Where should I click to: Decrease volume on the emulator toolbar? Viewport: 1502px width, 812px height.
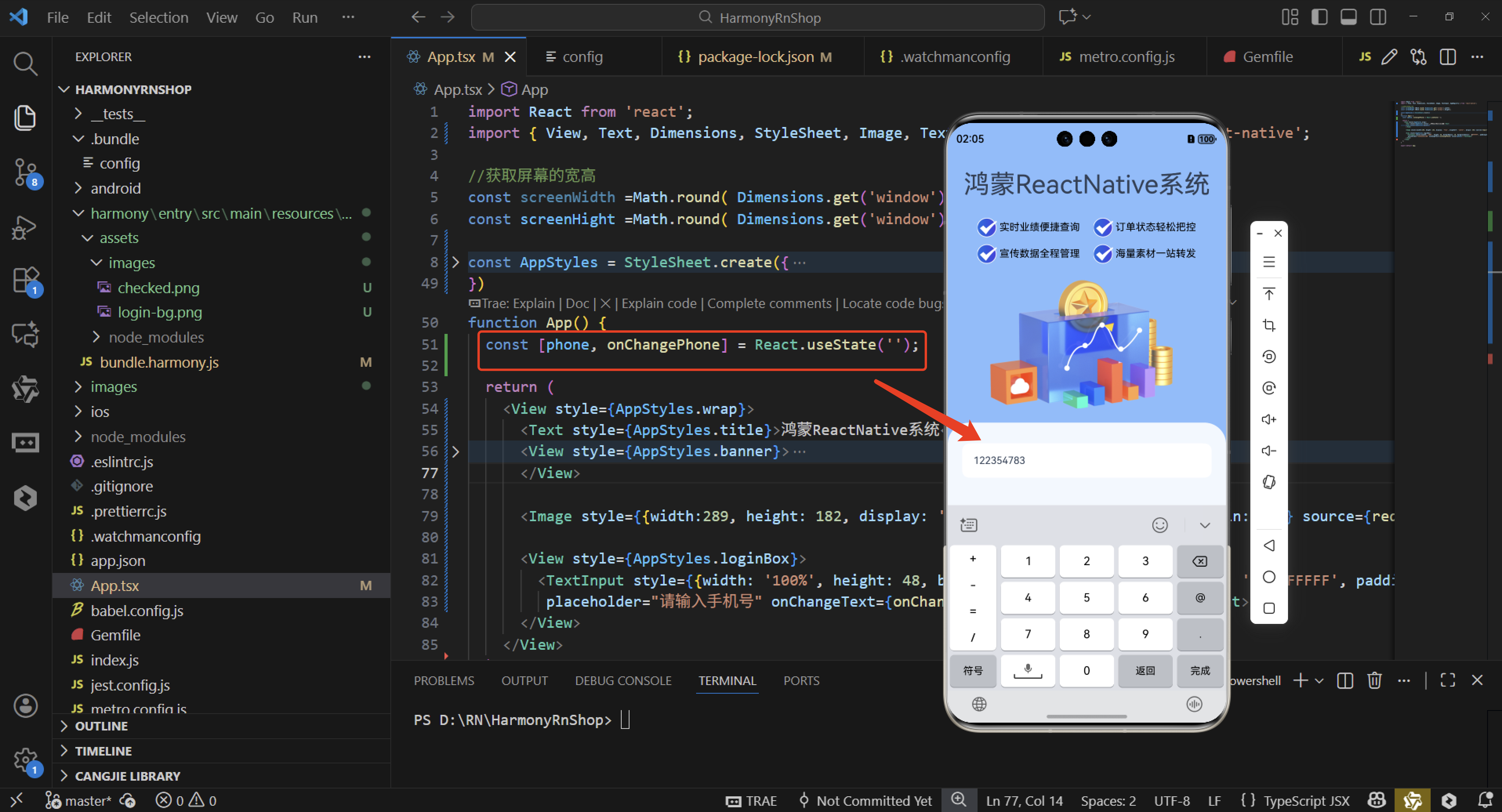tap(1269, 451)
